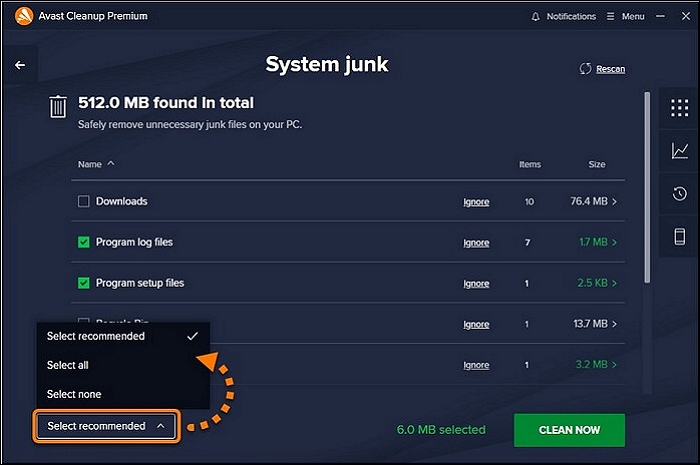Open the hamburger Menu

click(625, 17)
